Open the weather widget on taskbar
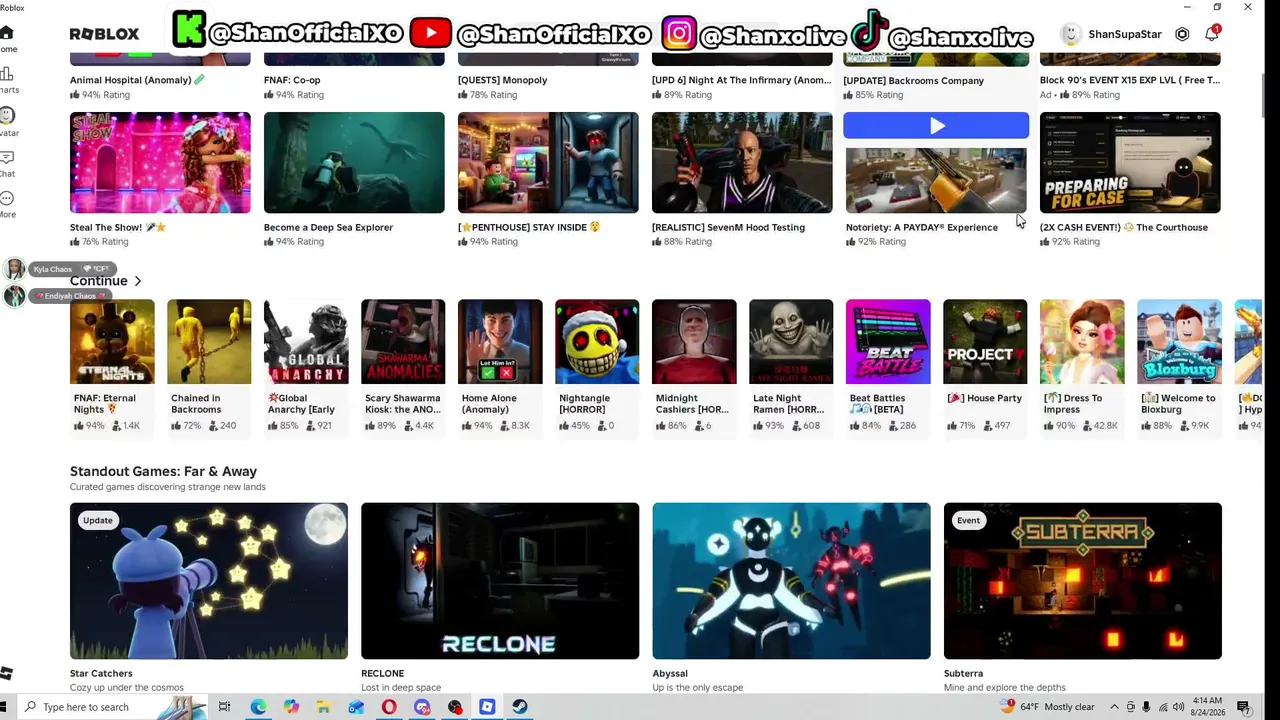Screen dimensions: 1280x720 point(1047,707)
